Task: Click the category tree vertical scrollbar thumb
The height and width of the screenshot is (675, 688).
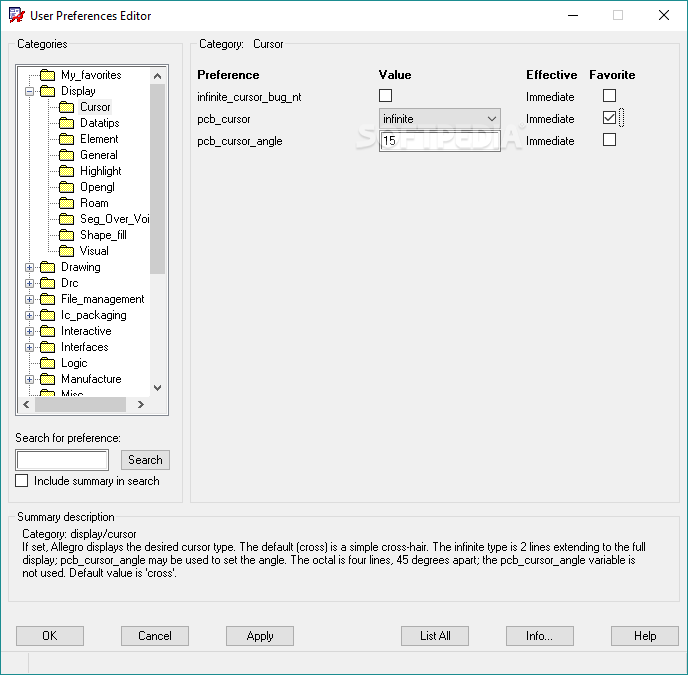Action: tap(157, 179)
